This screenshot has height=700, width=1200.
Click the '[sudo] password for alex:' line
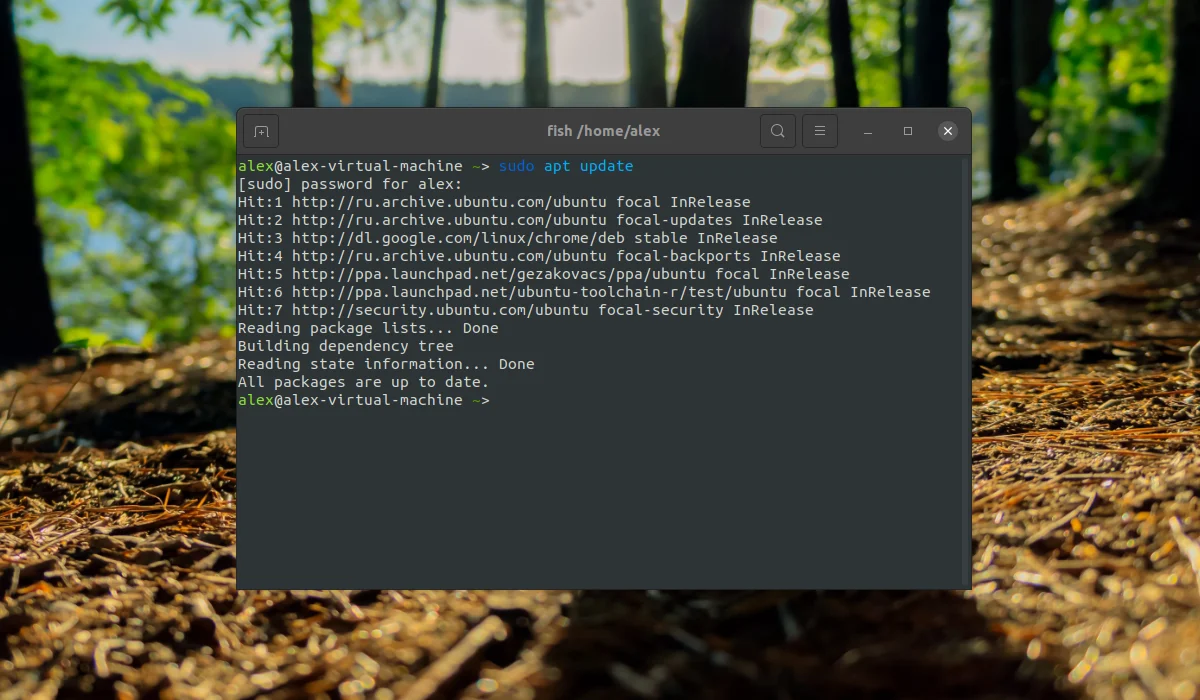[x=350, y=184]
